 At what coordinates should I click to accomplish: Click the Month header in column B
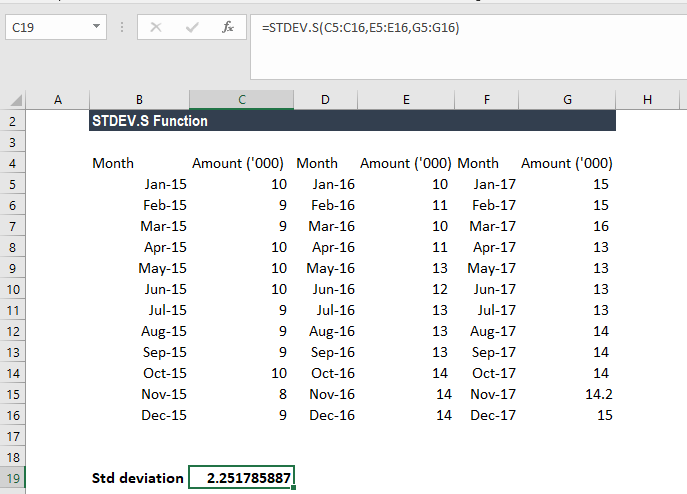pyautogui.click(x=139, y=163)
